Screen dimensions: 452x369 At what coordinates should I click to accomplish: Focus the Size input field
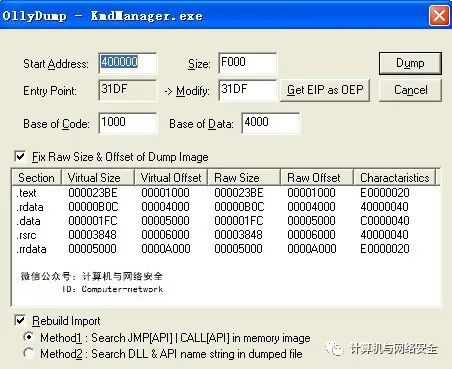(x=248, y=63)
